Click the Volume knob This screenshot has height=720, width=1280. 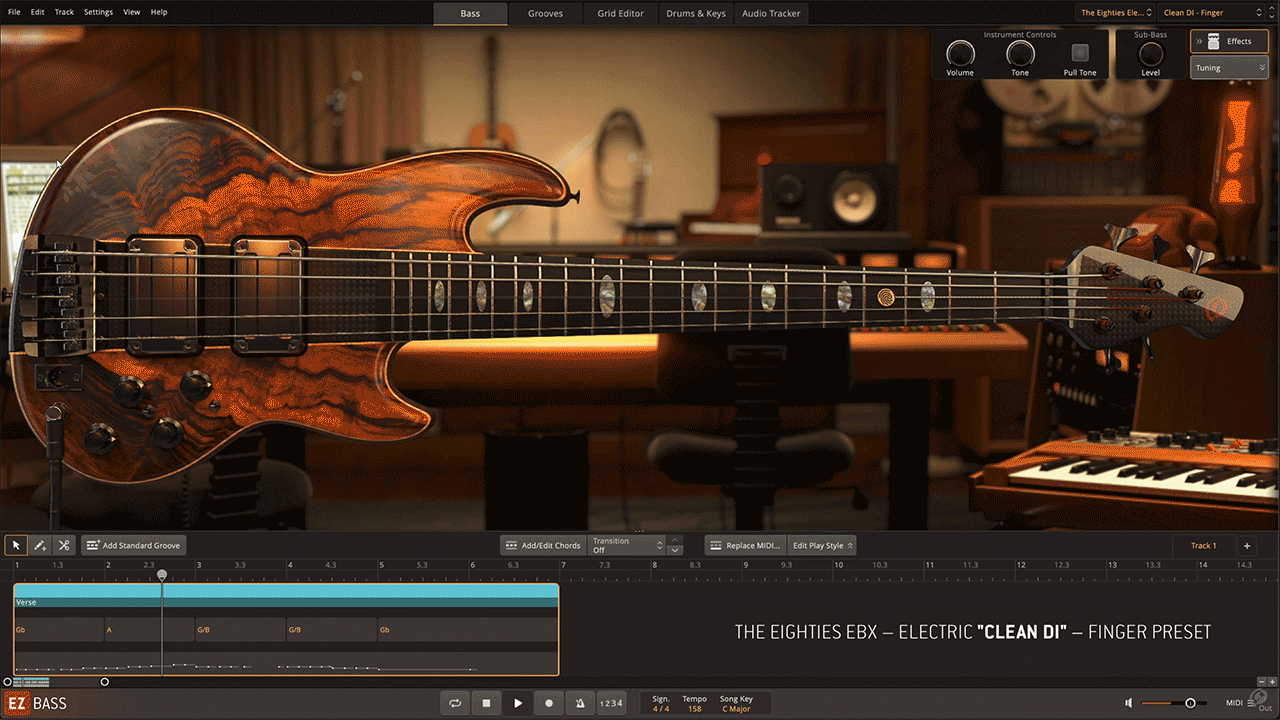[x=960, y=53]
